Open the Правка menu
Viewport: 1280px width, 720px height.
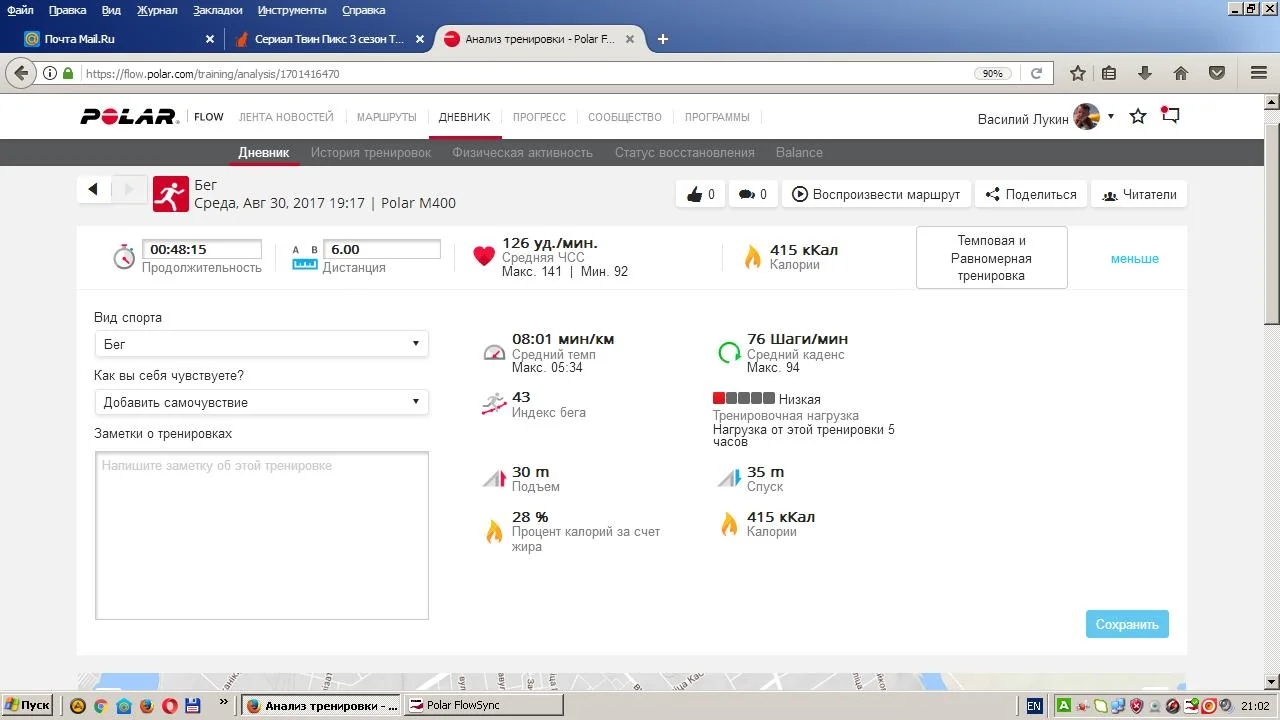[67, 10]
